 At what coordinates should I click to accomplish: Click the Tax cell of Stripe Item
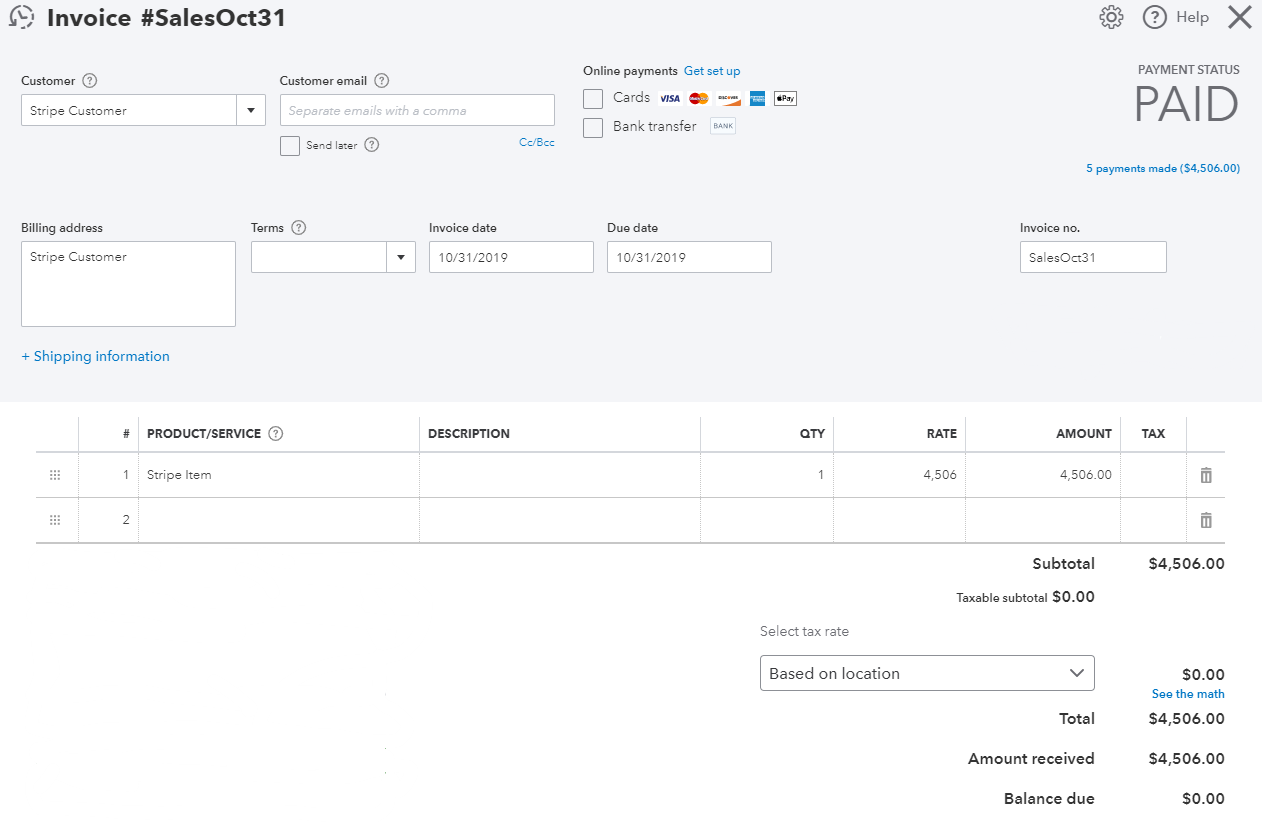[1154, 475]
